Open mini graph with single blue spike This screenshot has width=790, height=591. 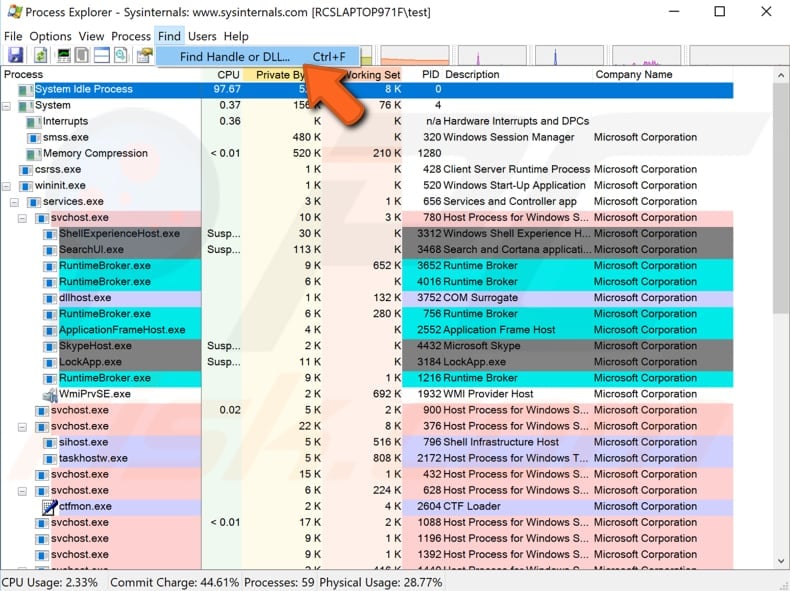[x=569, y=55]
